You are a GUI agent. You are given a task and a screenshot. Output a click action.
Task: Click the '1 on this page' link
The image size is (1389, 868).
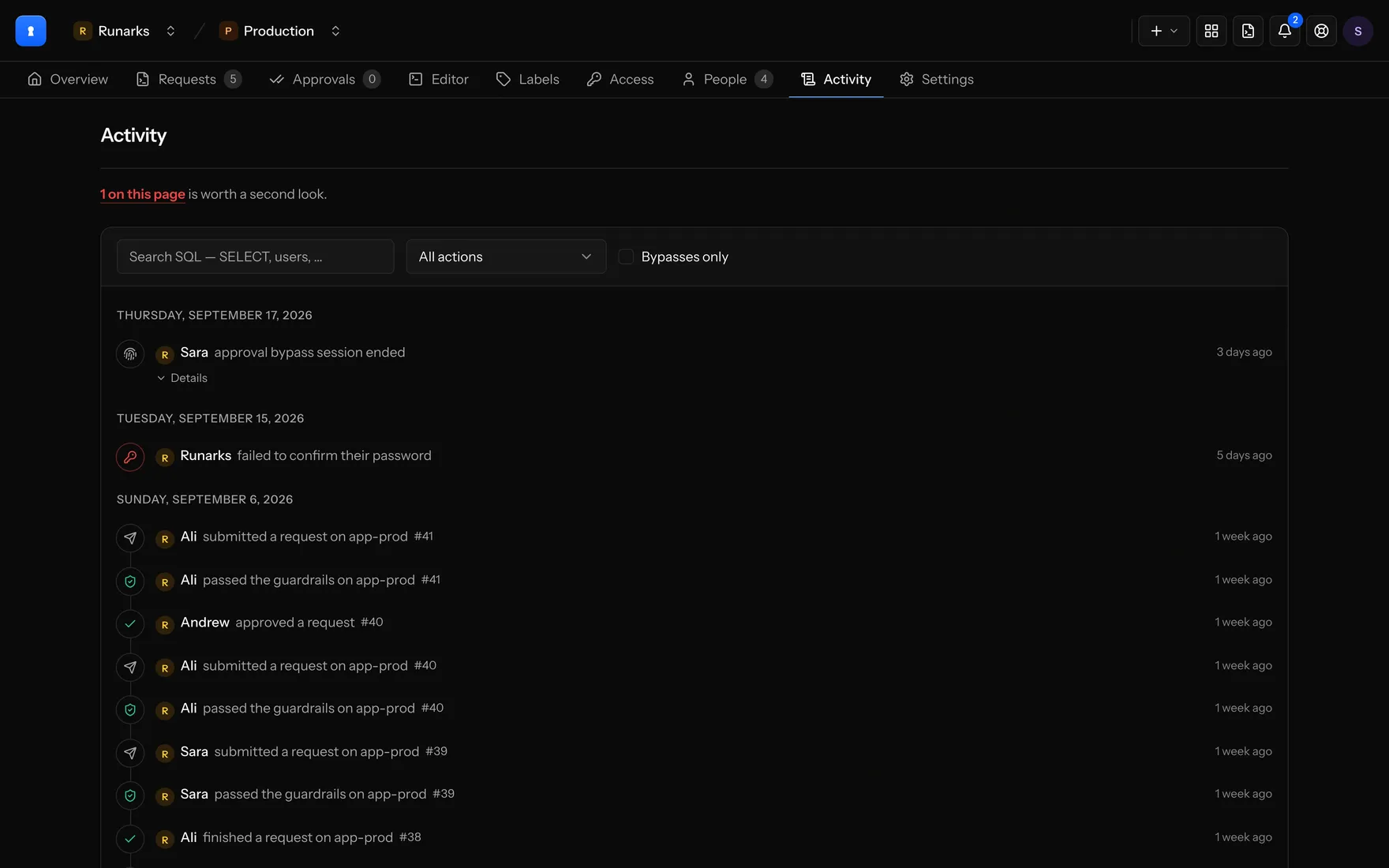(143, 194)
